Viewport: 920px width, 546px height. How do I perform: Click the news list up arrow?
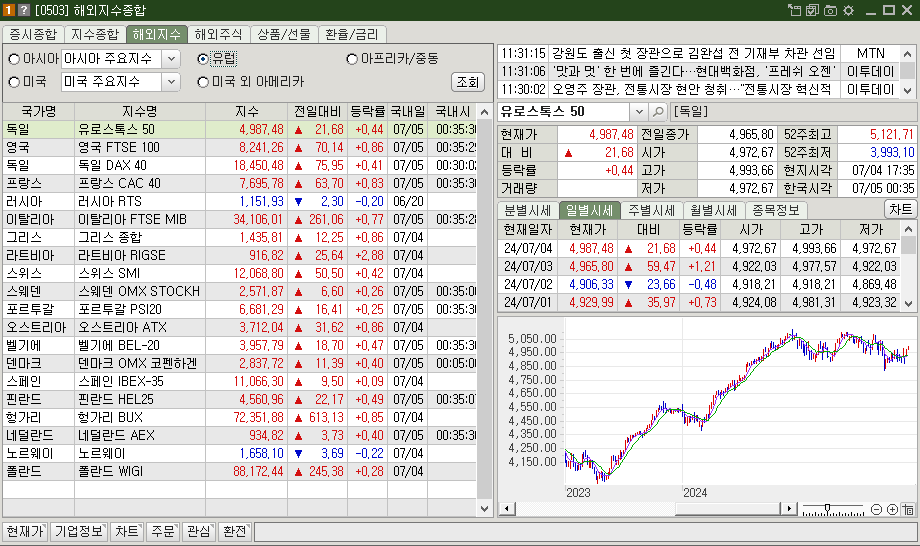[908, 54]
